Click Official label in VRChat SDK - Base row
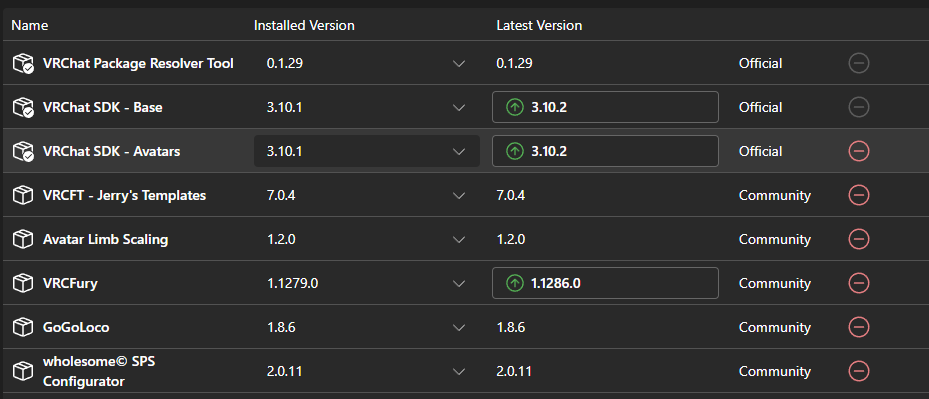 (761, 107)
